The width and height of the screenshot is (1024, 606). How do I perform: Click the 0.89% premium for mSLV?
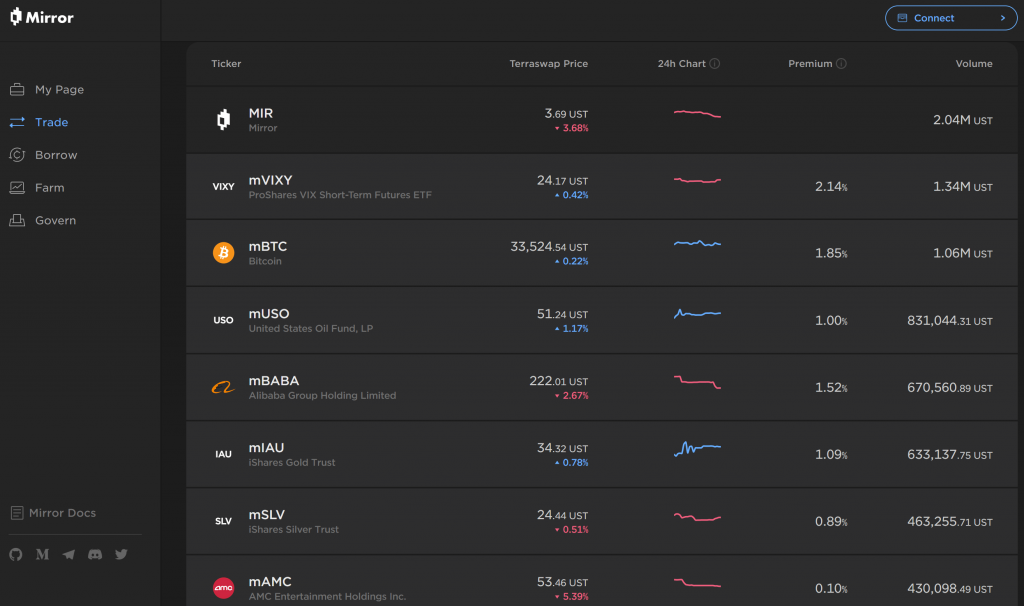tap(831, 521)
